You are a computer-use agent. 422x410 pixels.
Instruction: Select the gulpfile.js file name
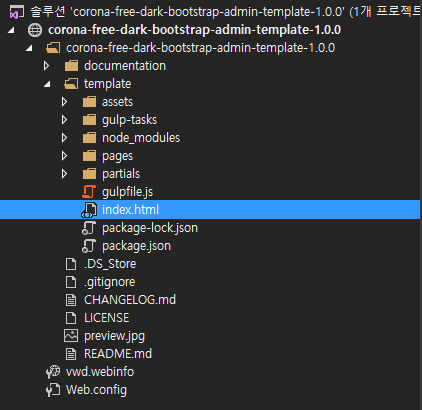click(x=128, y=192)
